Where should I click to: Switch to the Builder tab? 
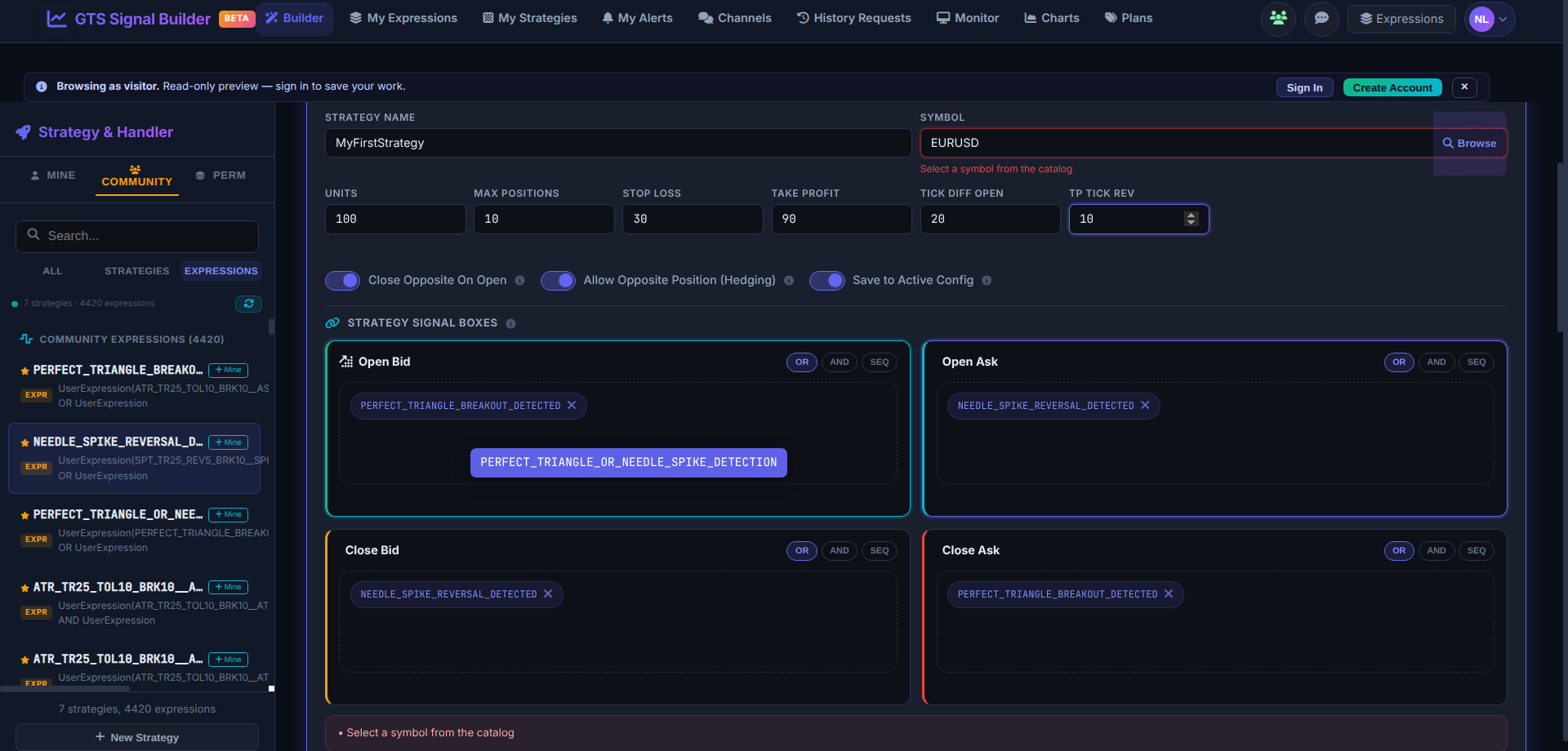tap(295, 18)
